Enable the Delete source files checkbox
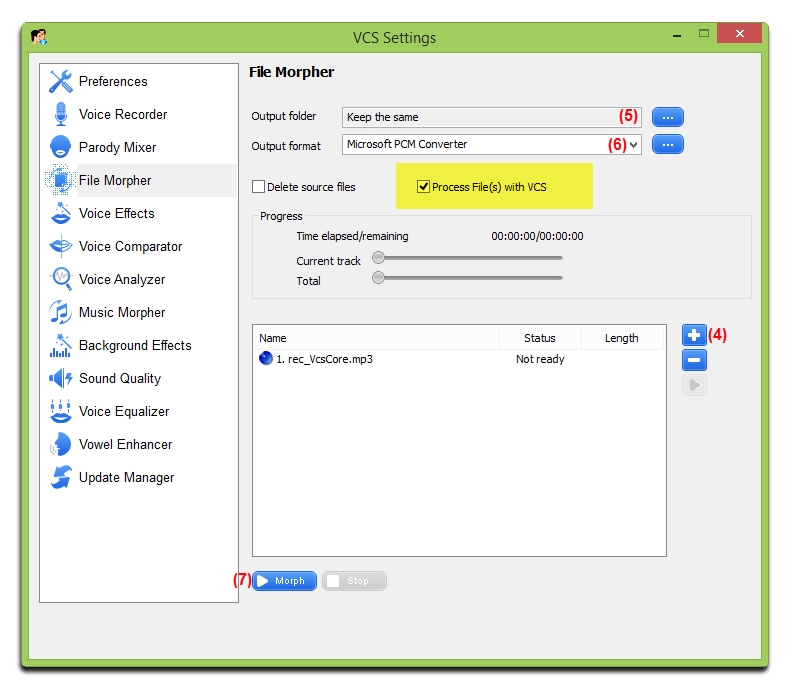This screenshot has width=790, height=690. (259, 187)
